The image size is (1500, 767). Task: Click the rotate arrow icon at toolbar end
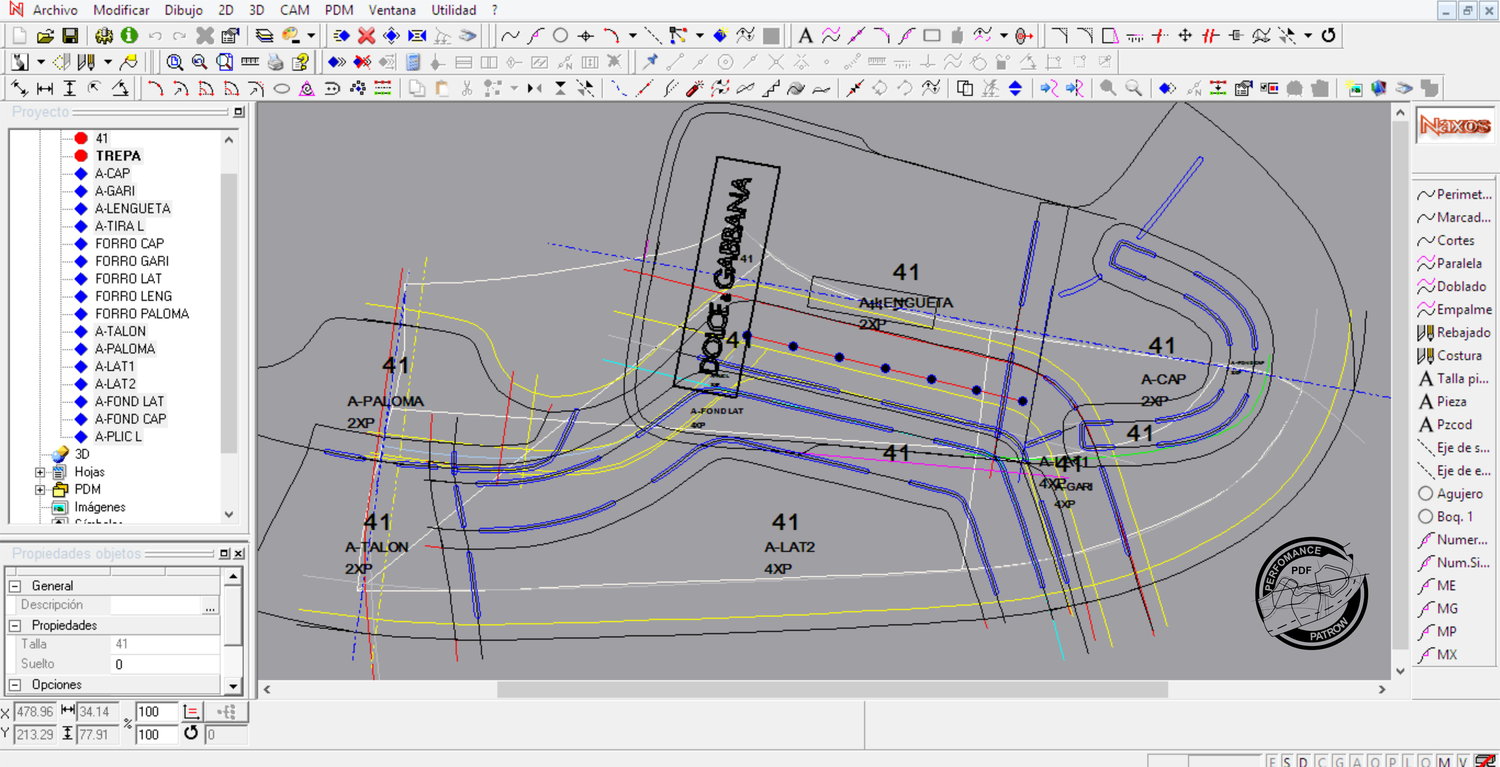tap(1329, 36)
